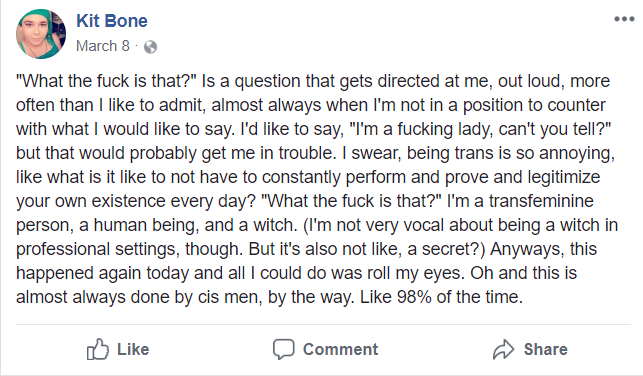Click the Share button label
The height and width of the screenshot is (376, 643).
click(545, 349)
